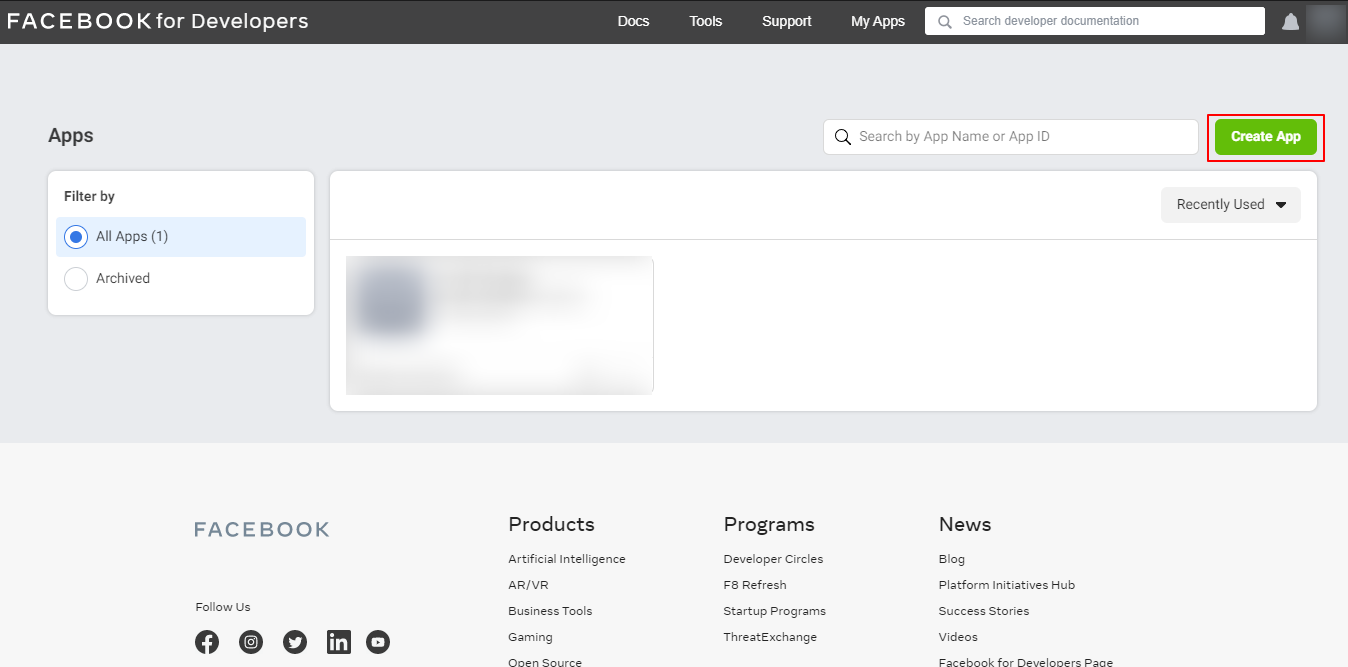This screenshot has width=1348, height=667.
Task: Expand the Recently Used sort dropdown
Action: [1231, 205]
